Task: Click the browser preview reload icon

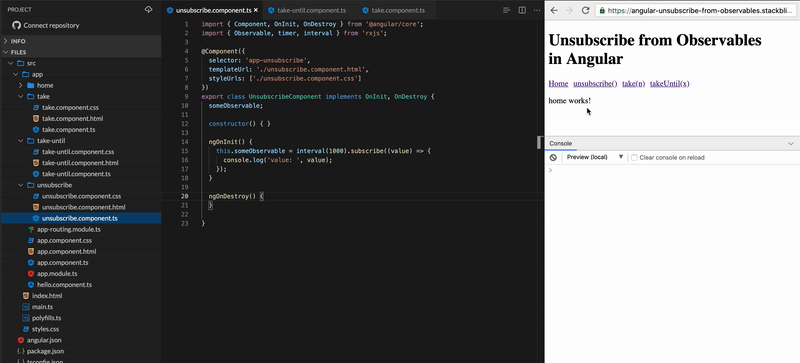Action: pos(585,10)
